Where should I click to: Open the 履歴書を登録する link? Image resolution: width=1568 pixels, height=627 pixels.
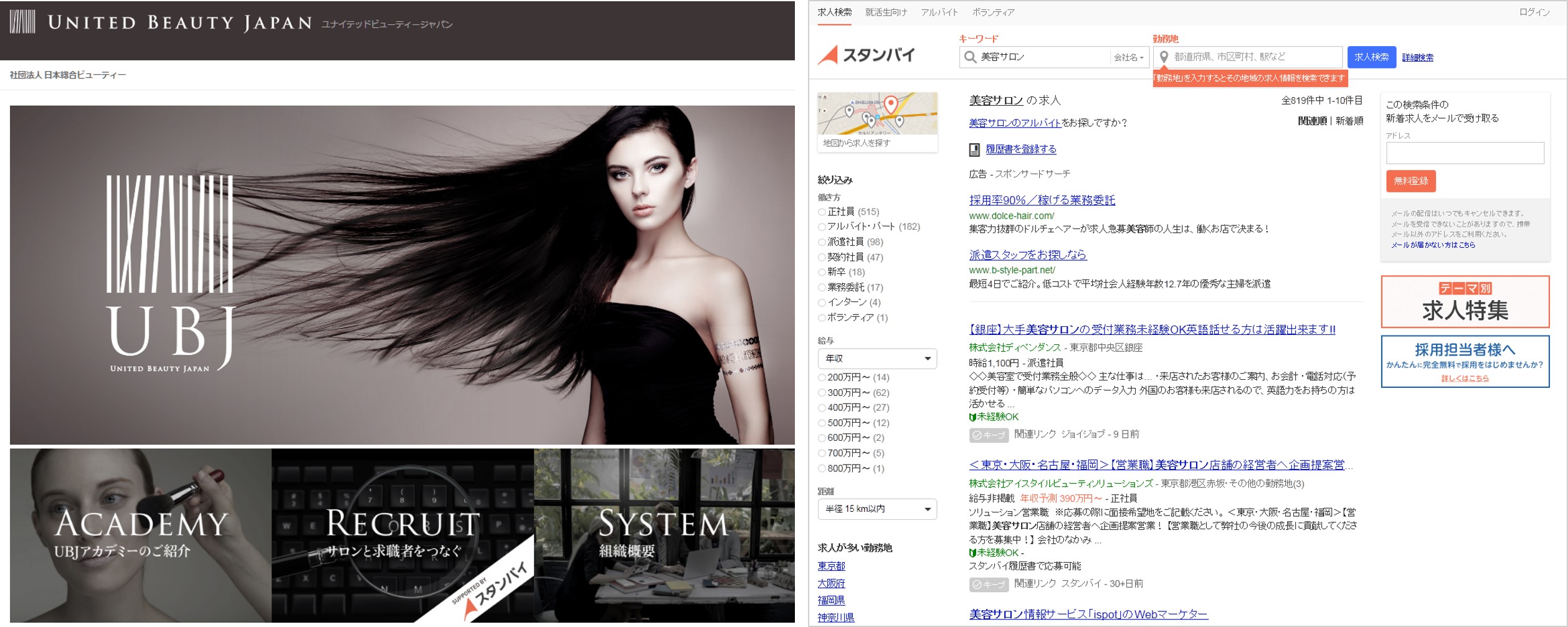(x=1020, y=149)
